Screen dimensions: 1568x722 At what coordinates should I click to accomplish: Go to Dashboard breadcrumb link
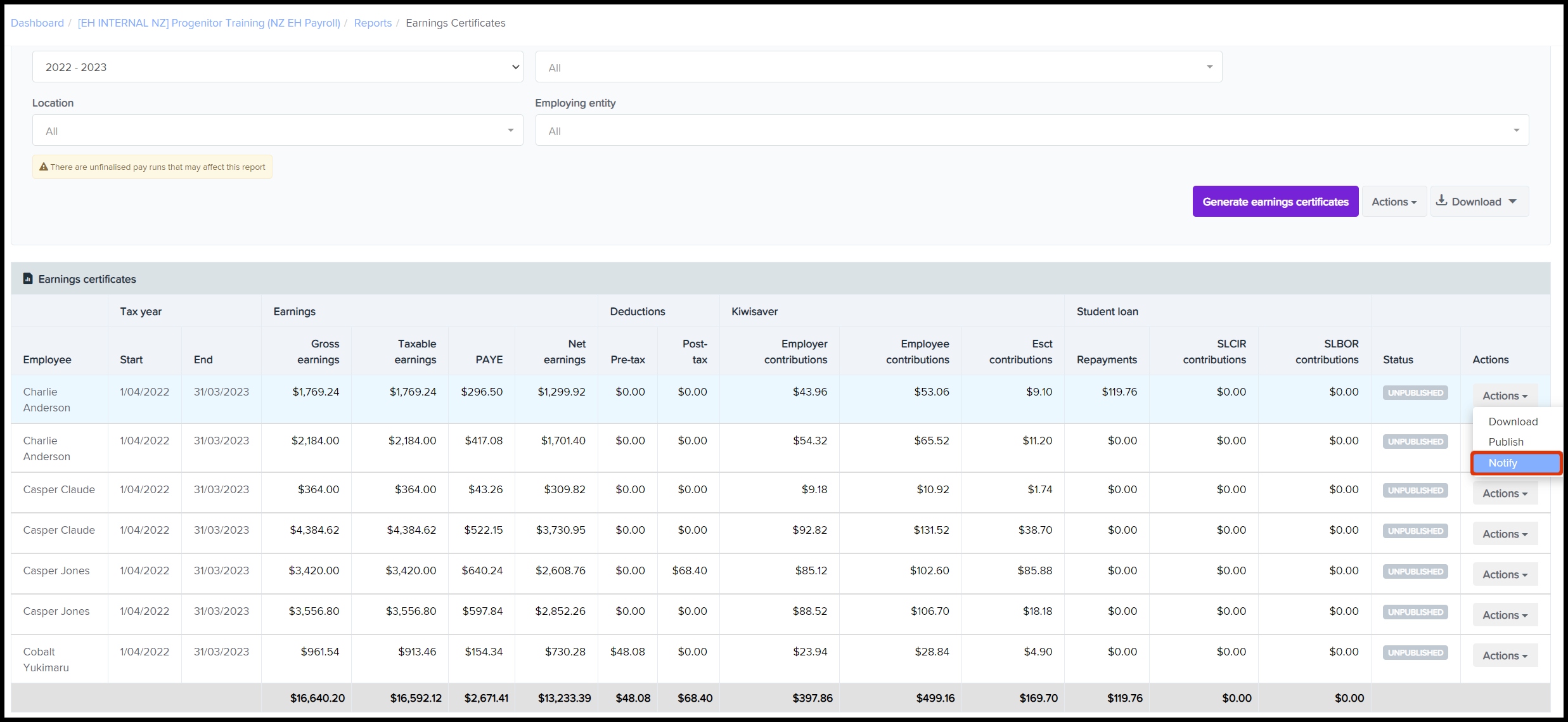[37, 23]
